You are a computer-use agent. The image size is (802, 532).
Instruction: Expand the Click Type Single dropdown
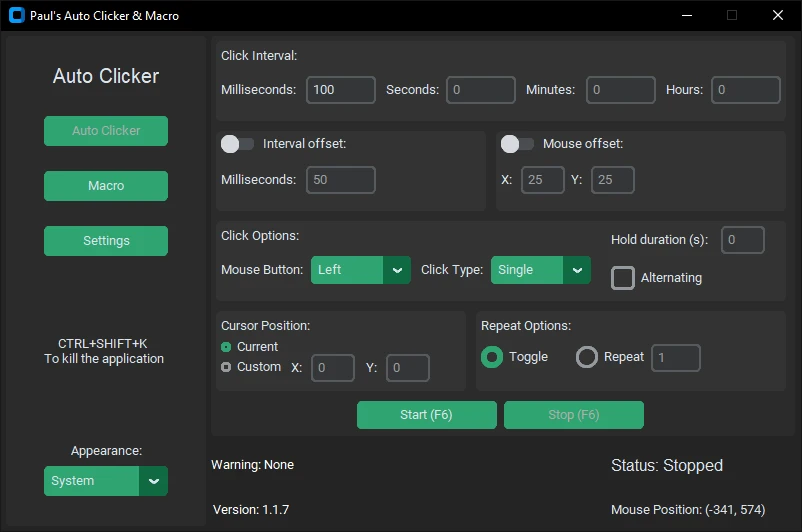[541, 270]
